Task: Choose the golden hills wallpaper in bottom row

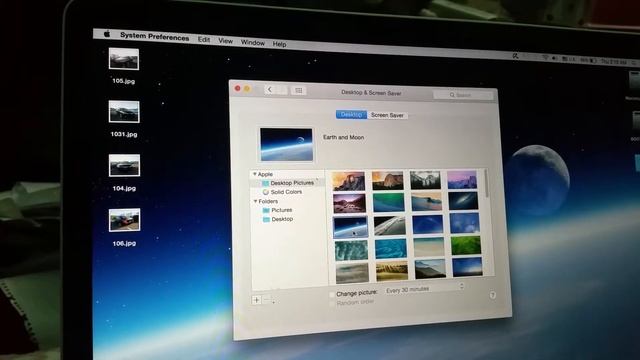Action: pyautogui.click(x=392, y=271)
